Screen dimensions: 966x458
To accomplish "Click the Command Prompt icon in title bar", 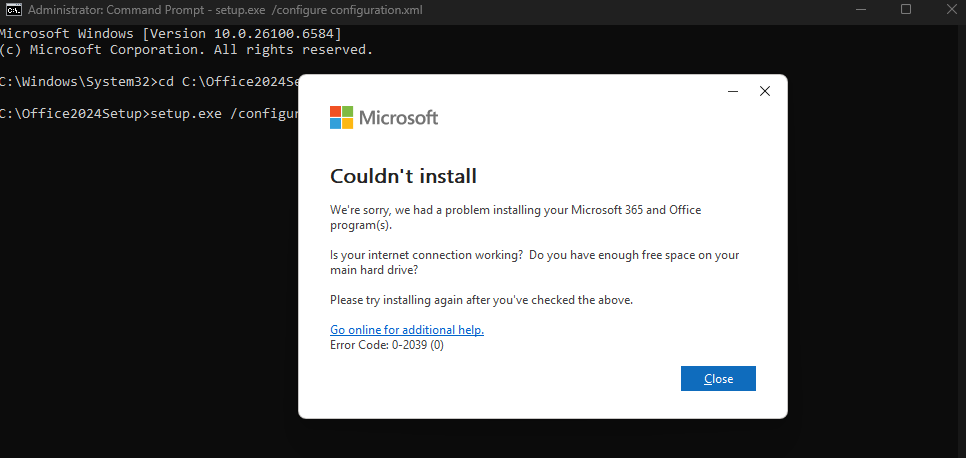I will click(x=13, y=10).
